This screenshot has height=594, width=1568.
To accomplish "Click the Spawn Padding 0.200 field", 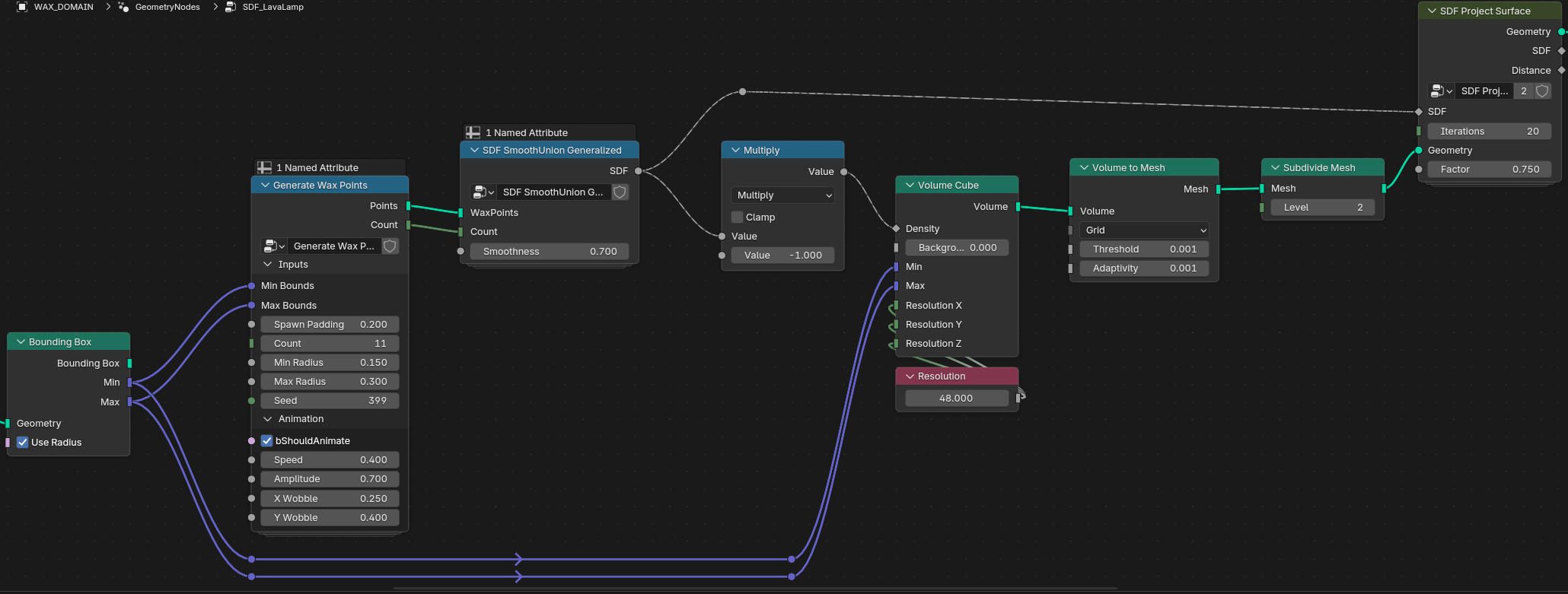I will click(330, 325).
